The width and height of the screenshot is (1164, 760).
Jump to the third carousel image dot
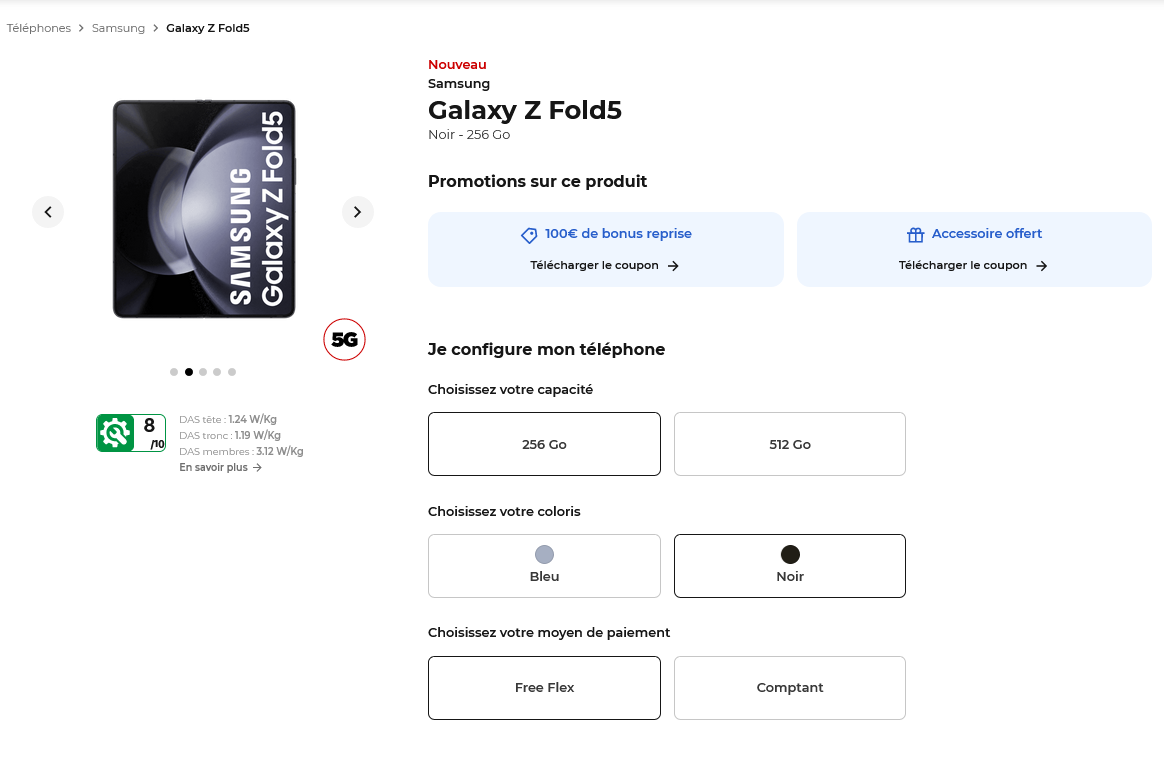203,372
